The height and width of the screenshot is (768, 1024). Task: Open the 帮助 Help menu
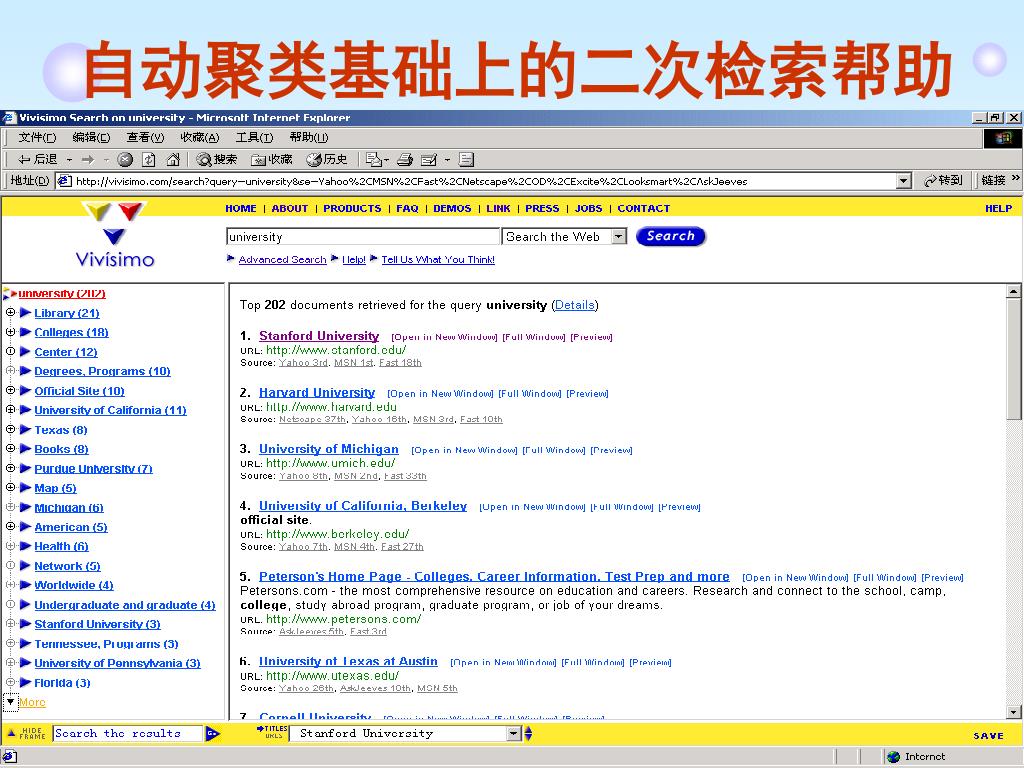[x=309, y=137]
